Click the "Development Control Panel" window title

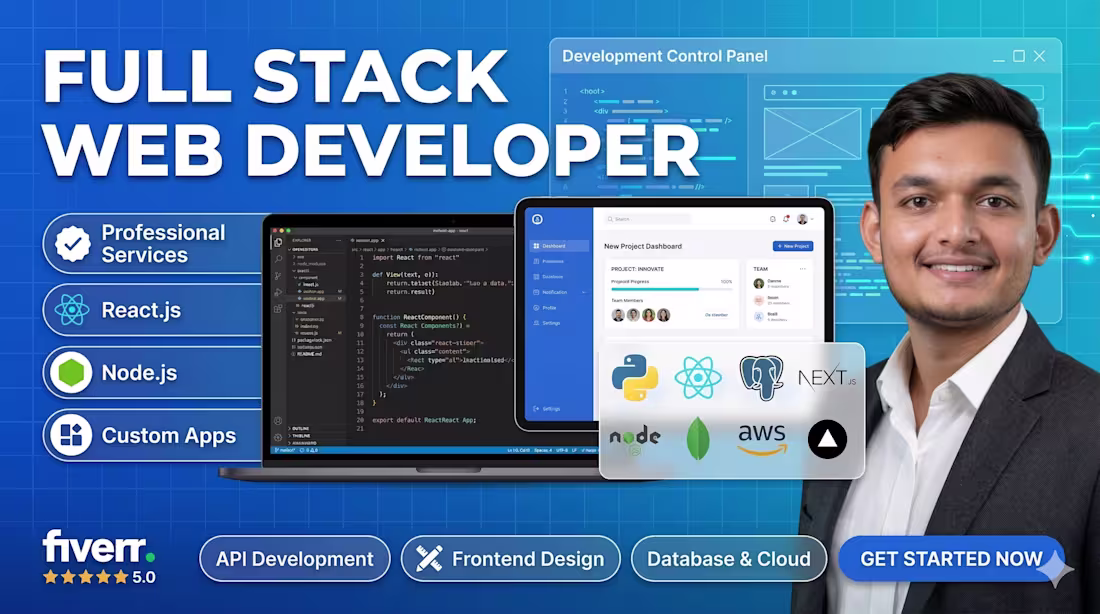click(665, 56)
